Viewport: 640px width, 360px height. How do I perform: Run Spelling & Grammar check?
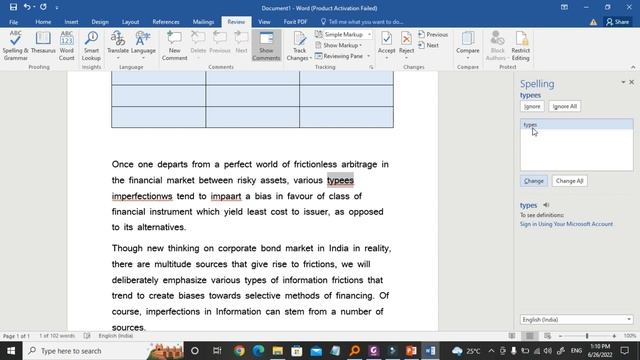click(15, 46)
